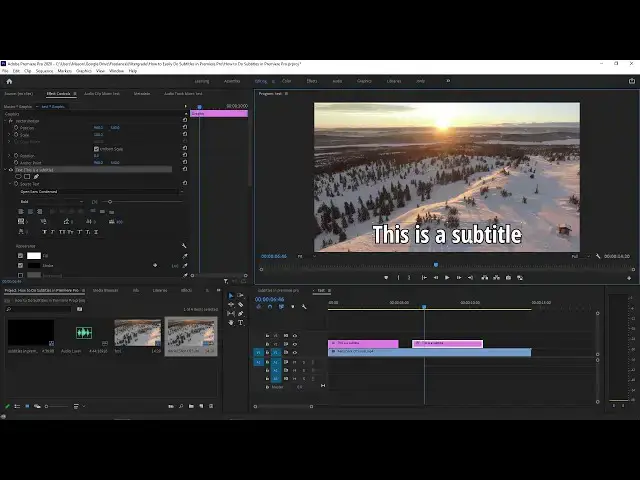Viewport: 640px width, 480px height.
Task: Switch to the Metadata tab
Action: [142, 93]
